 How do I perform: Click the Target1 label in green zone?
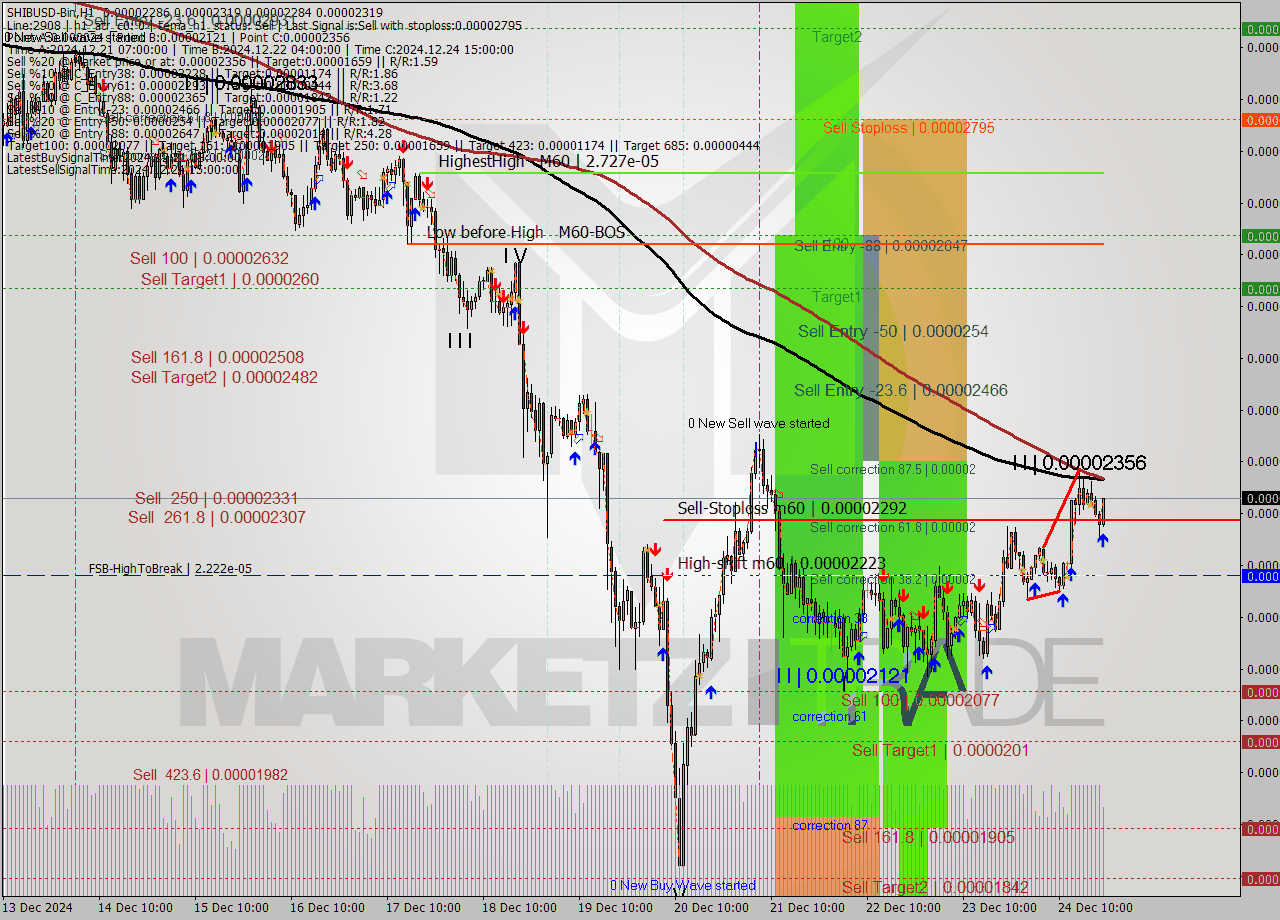pyautogui.click(x=836, y=297)
